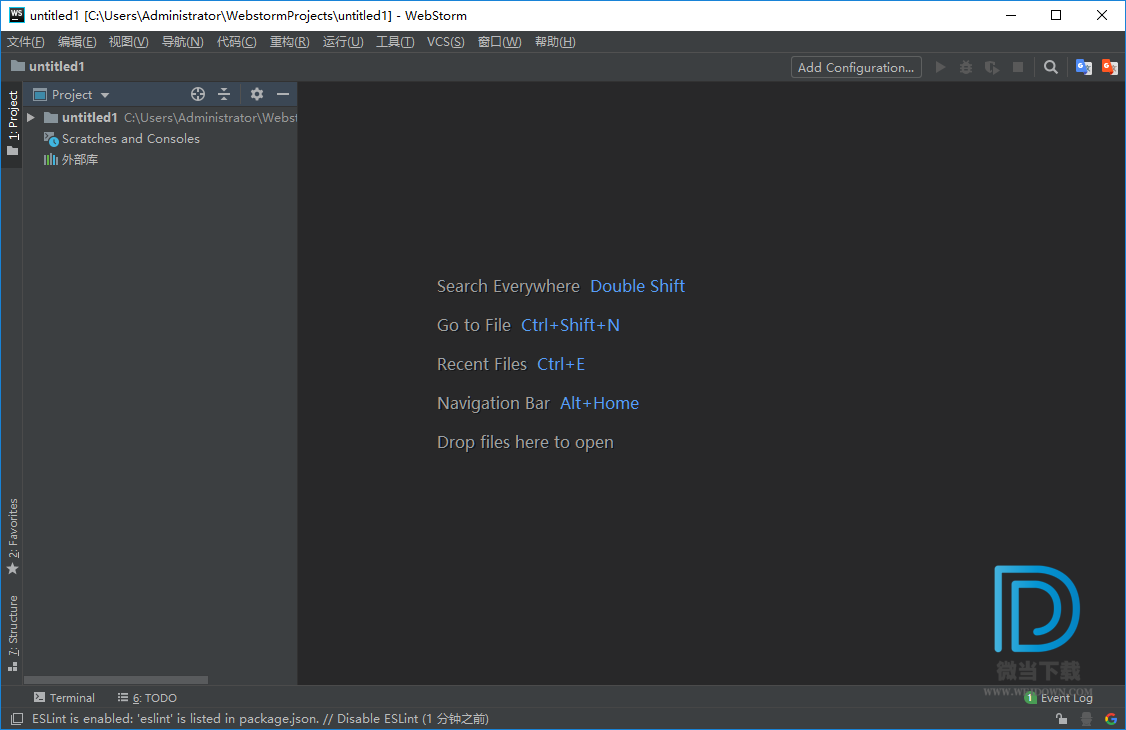Click the WebStorm logo in title bar
Viewport: 1126px width, 730px height.
pos(16,15)
